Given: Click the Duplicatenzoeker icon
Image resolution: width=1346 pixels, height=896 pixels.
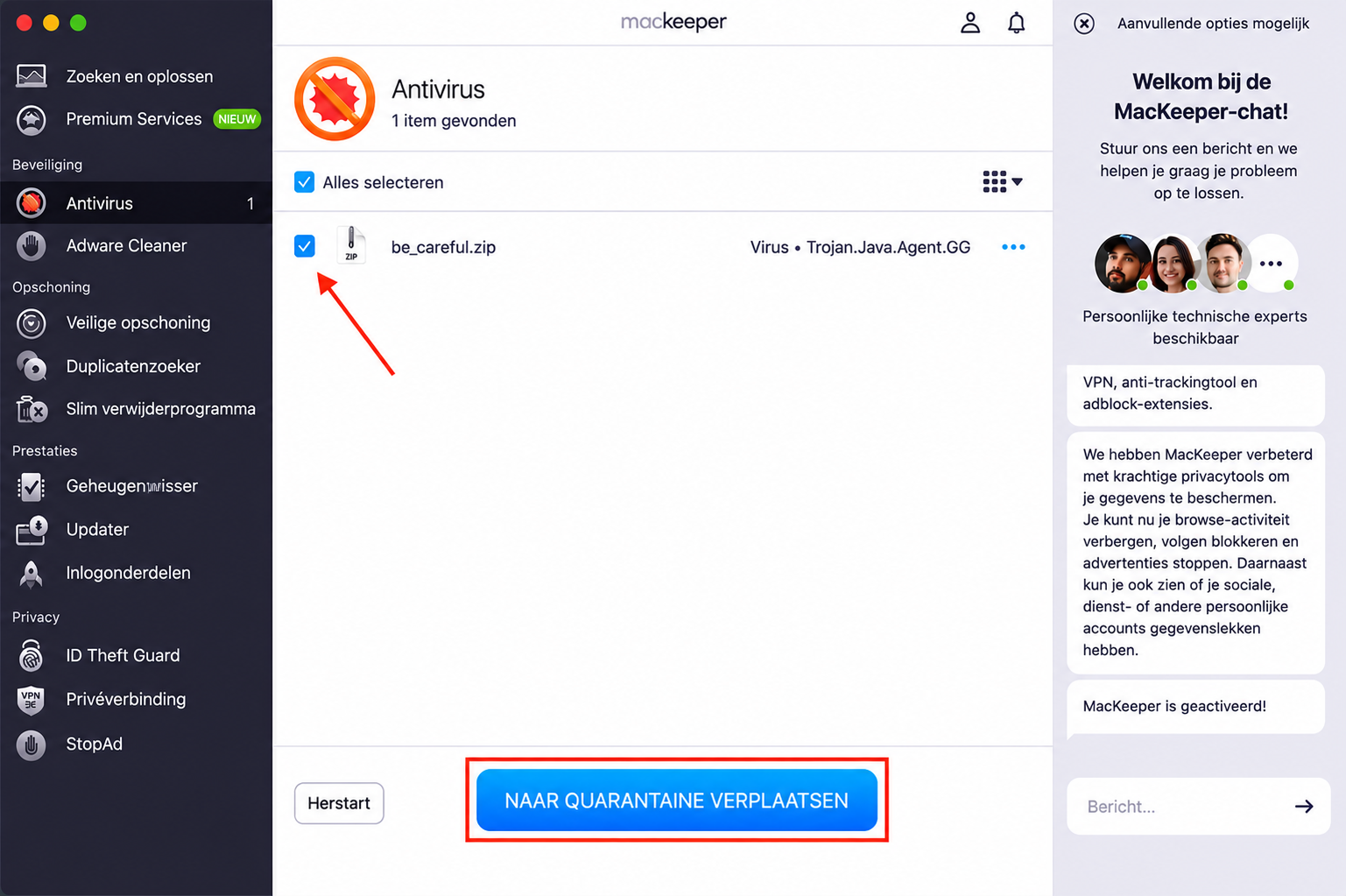Looking at the screenshot, I should tap(32, 366).
